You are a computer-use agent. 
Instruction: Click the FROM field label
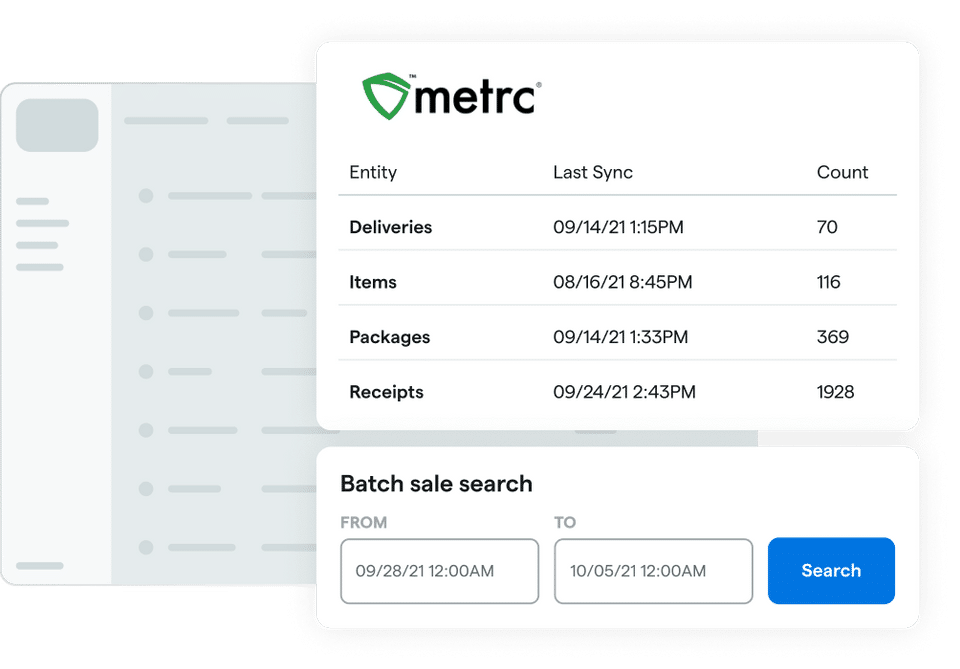point(364,523)
